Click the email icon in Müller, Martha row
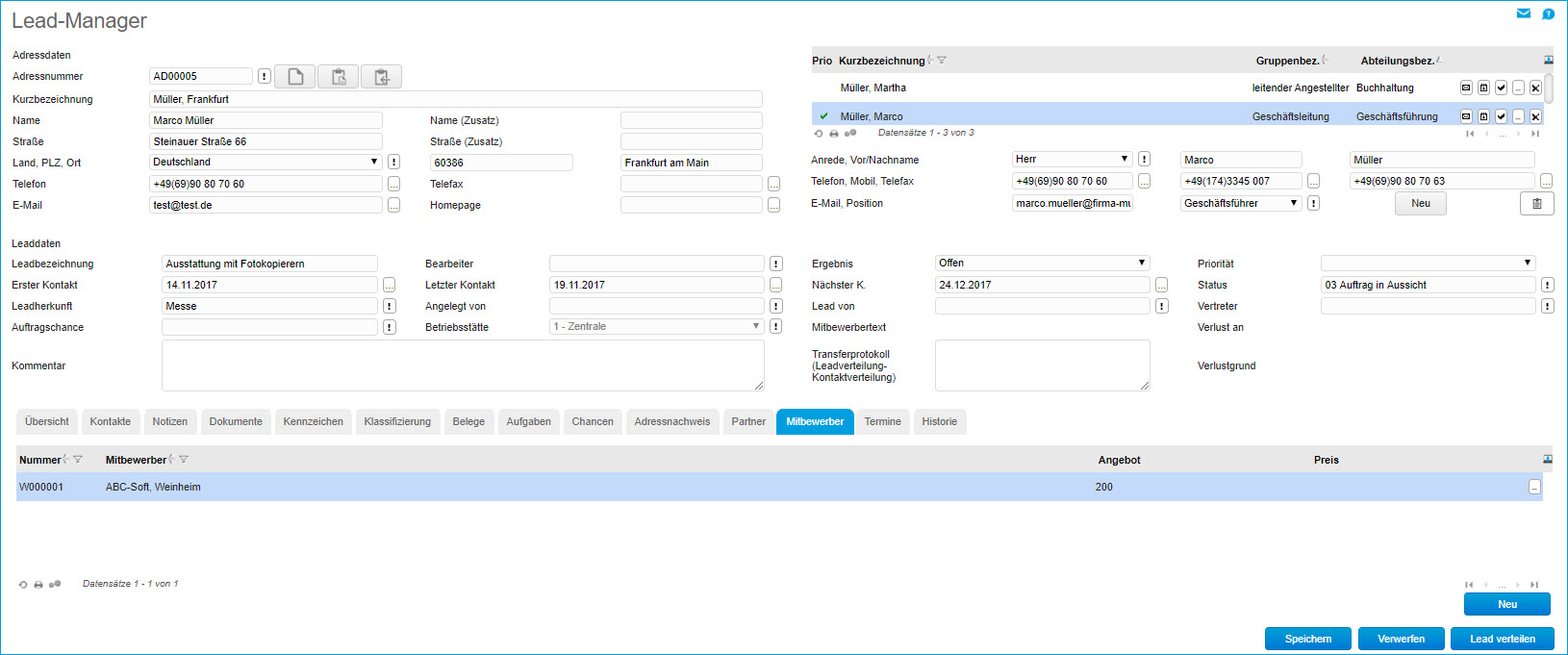Viewport: 1568px width, 655px height. tap(1466, 88)
